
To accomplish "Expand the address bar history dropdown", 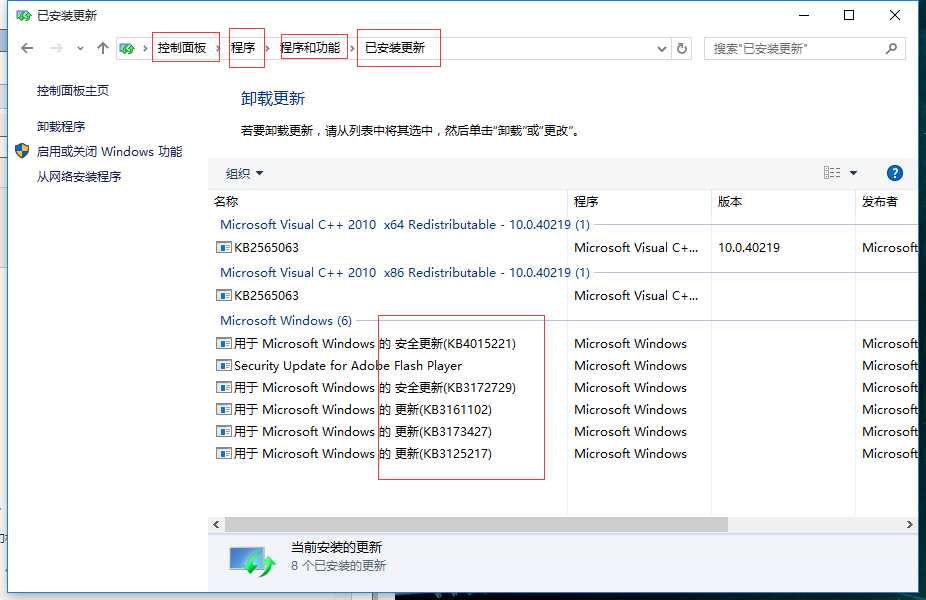I will tap(662, 49).
